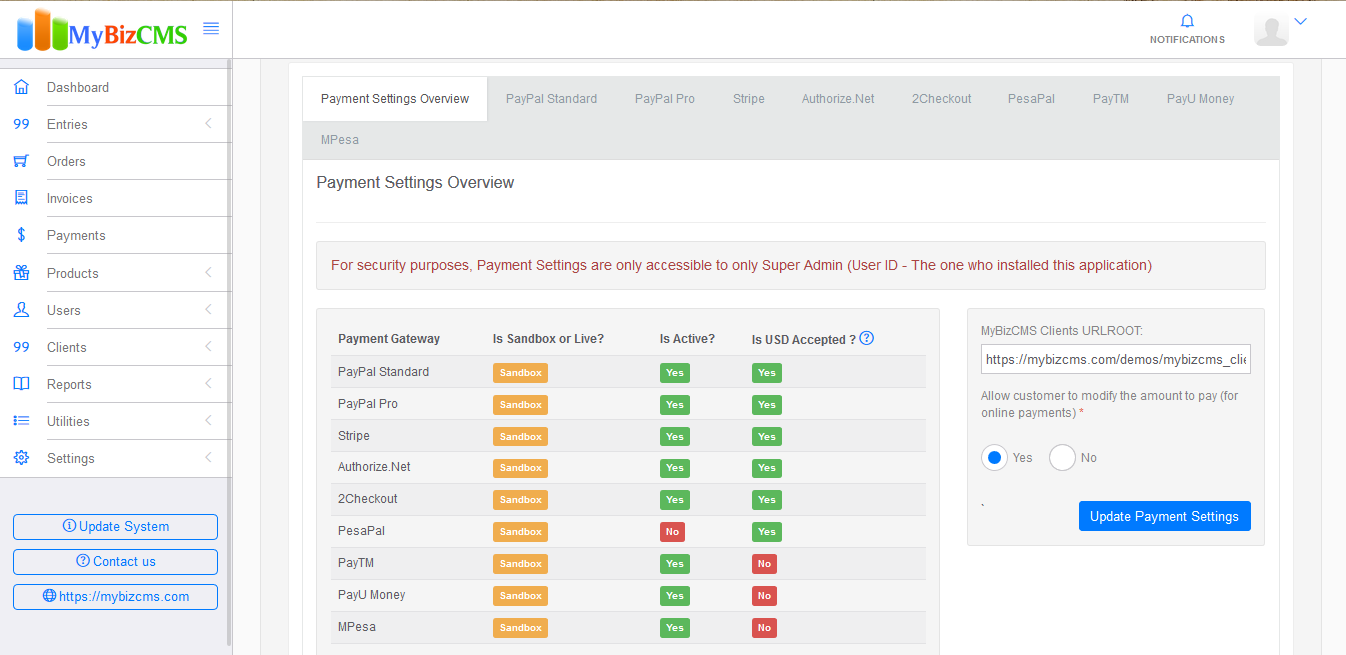Open the PayPal Pro tab
Screen dimensions: 1346x655
(665, 99)
